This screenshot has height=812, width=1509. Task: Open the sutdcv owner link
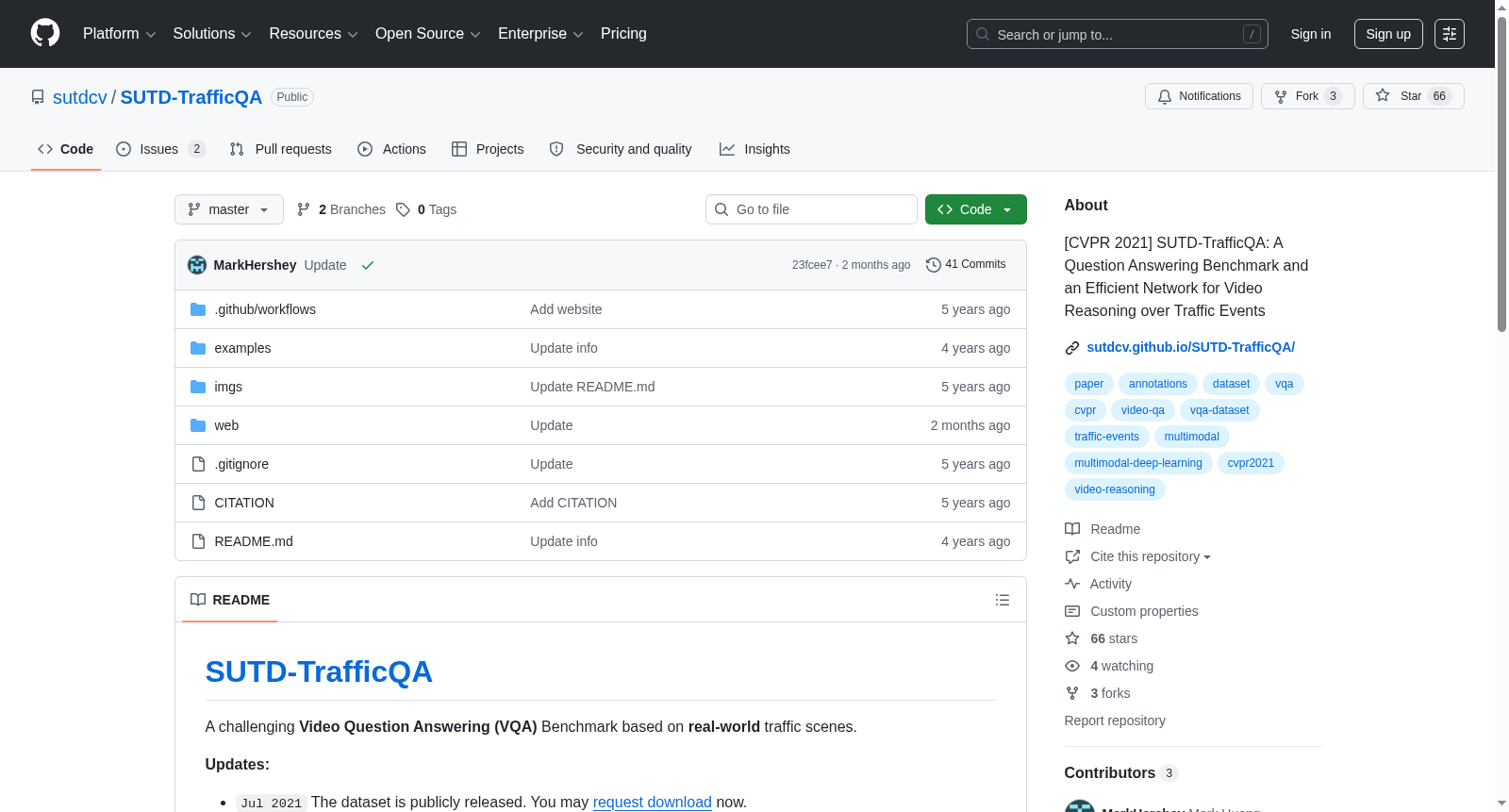[x=80, y=97]
